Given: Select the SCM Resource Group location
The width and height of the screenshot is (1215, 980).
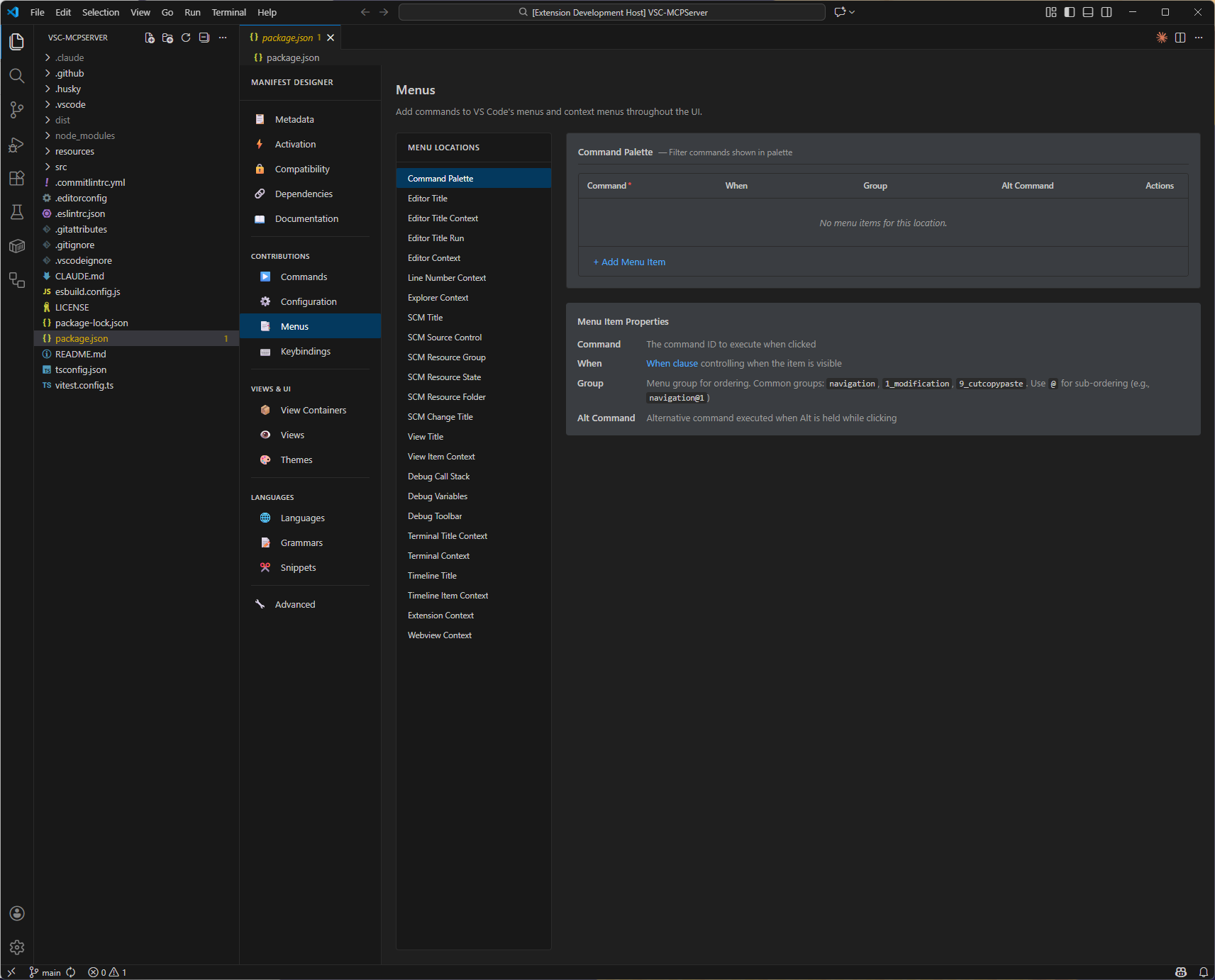Looking at the screenshot, I should 473,357.
